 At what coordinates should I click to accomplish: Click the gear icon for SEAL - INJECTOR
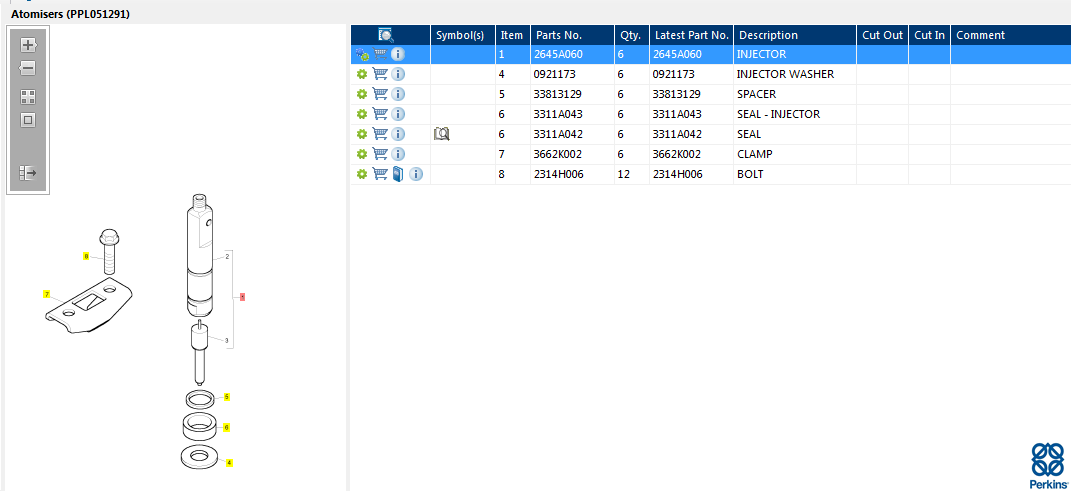click(x=362, y=114)
